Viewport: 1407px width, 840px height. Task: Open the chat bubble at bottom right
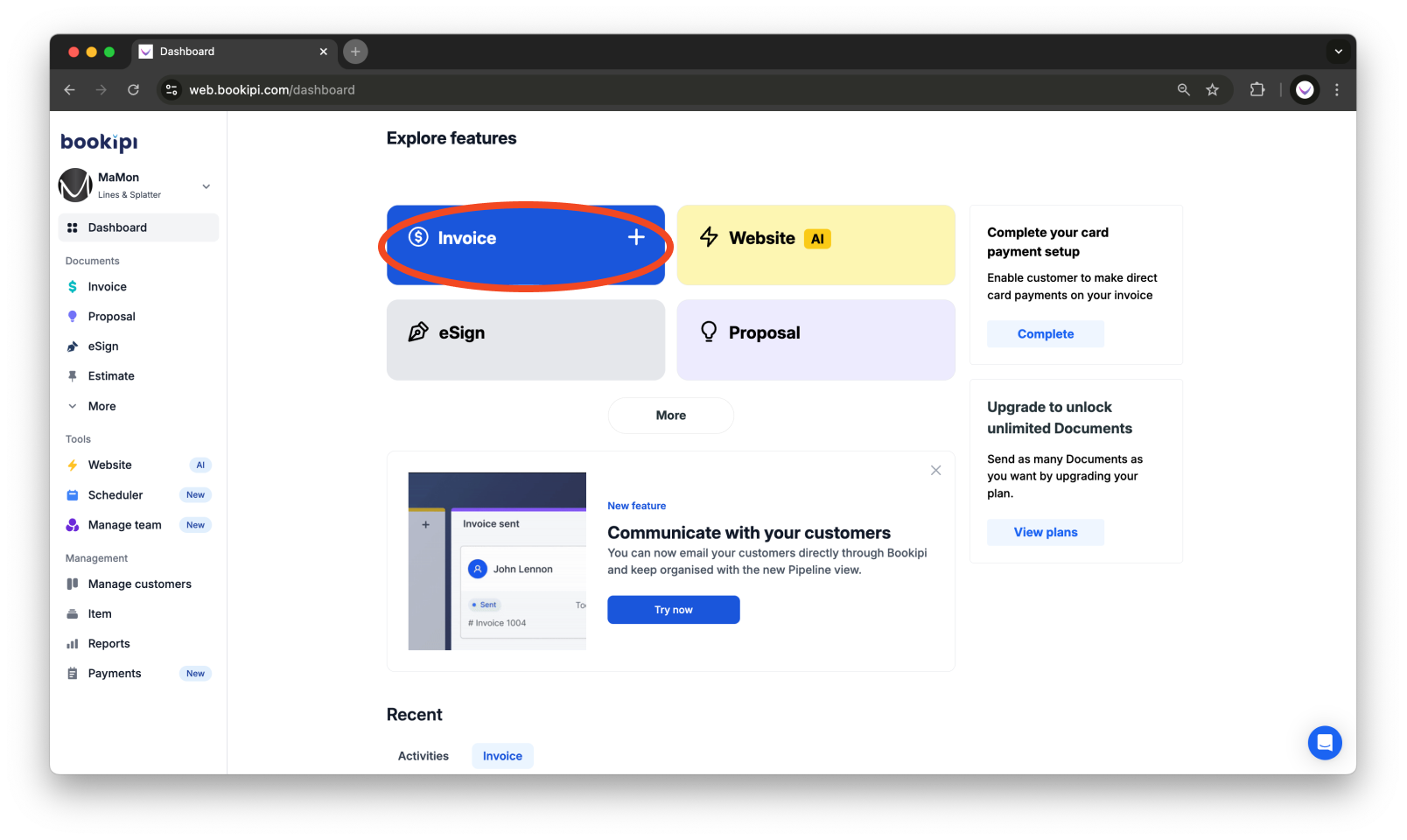point(1324,742)
